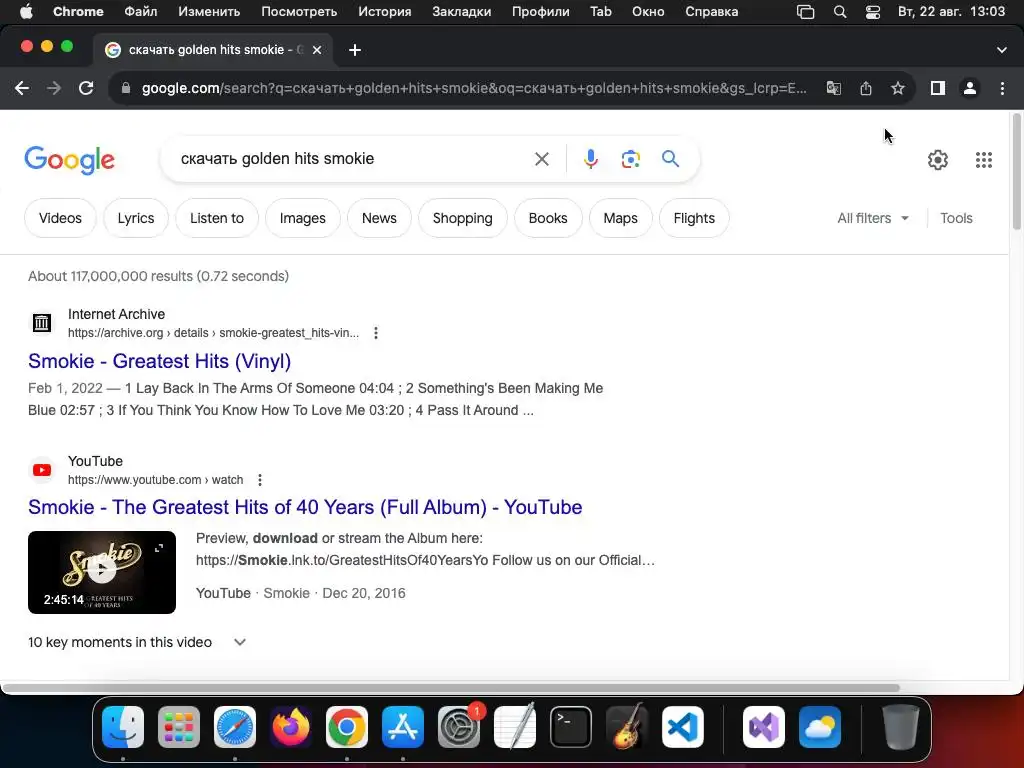This screenshot has width=1024, height=768.
Task: Open the App Store from Dock
Action: point(403,727)
